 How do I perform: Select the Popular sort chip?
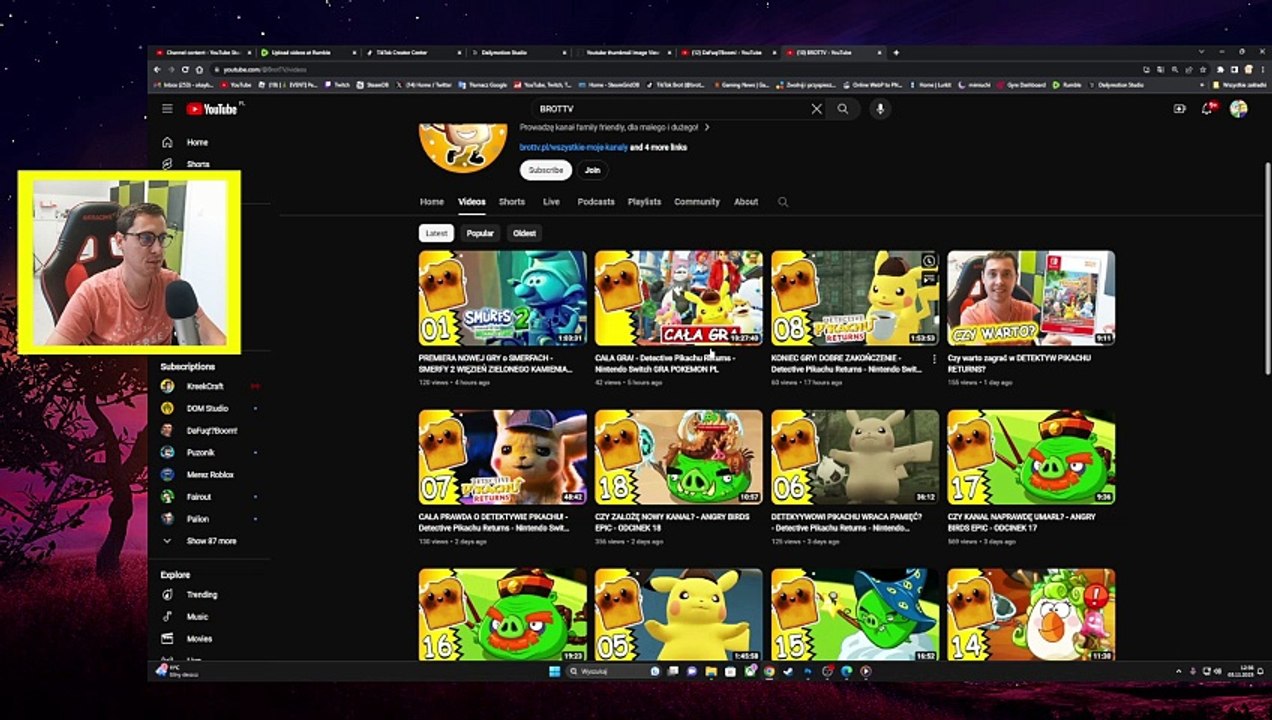tap(480, 233)
